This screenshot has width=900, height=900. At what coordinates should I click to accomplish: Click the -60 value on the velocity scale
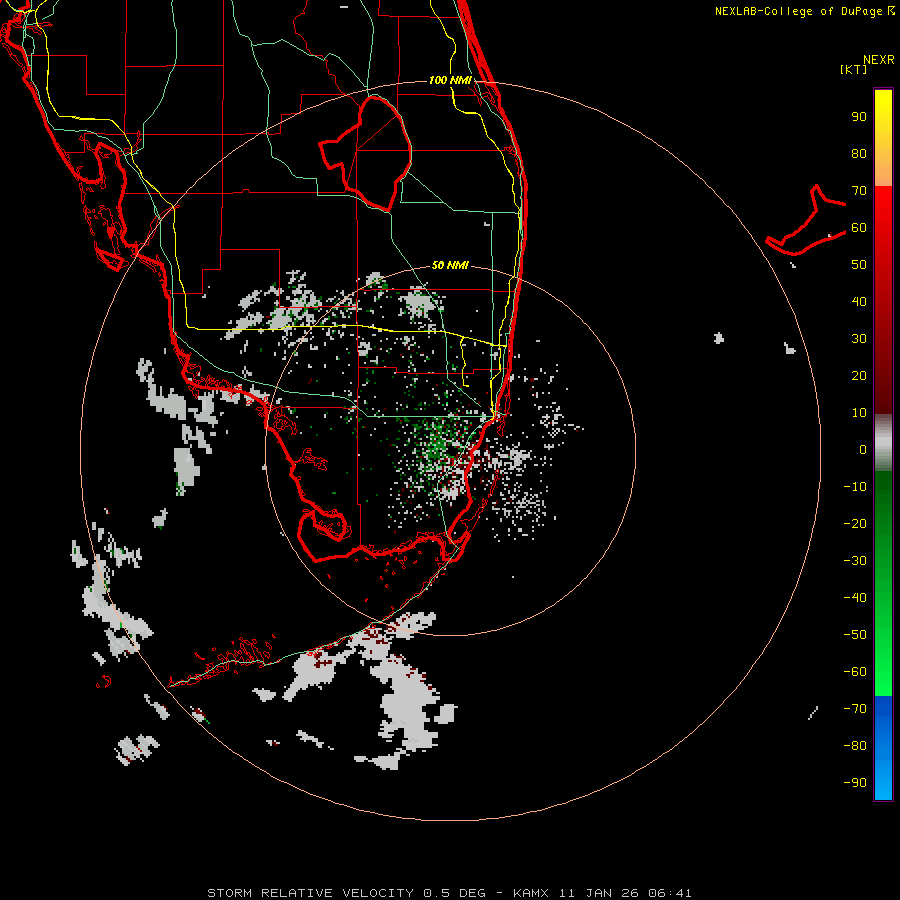pos(855,672)
